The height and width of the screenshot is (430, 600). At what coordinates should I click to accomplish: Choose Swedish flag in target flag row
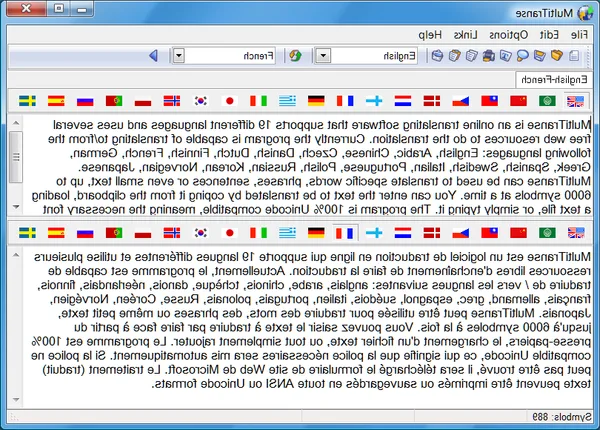coord(27,233)
